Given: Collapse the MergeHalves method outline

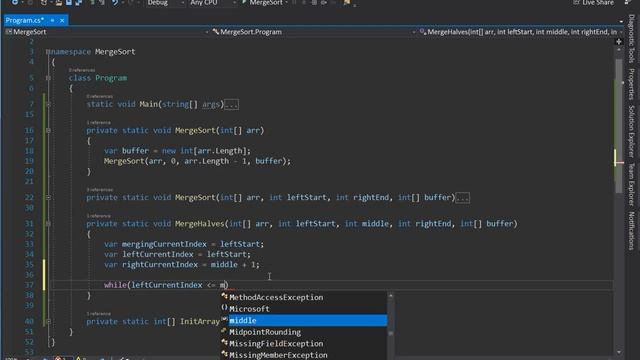Looking at the screenshot, I should coord(48,224).
